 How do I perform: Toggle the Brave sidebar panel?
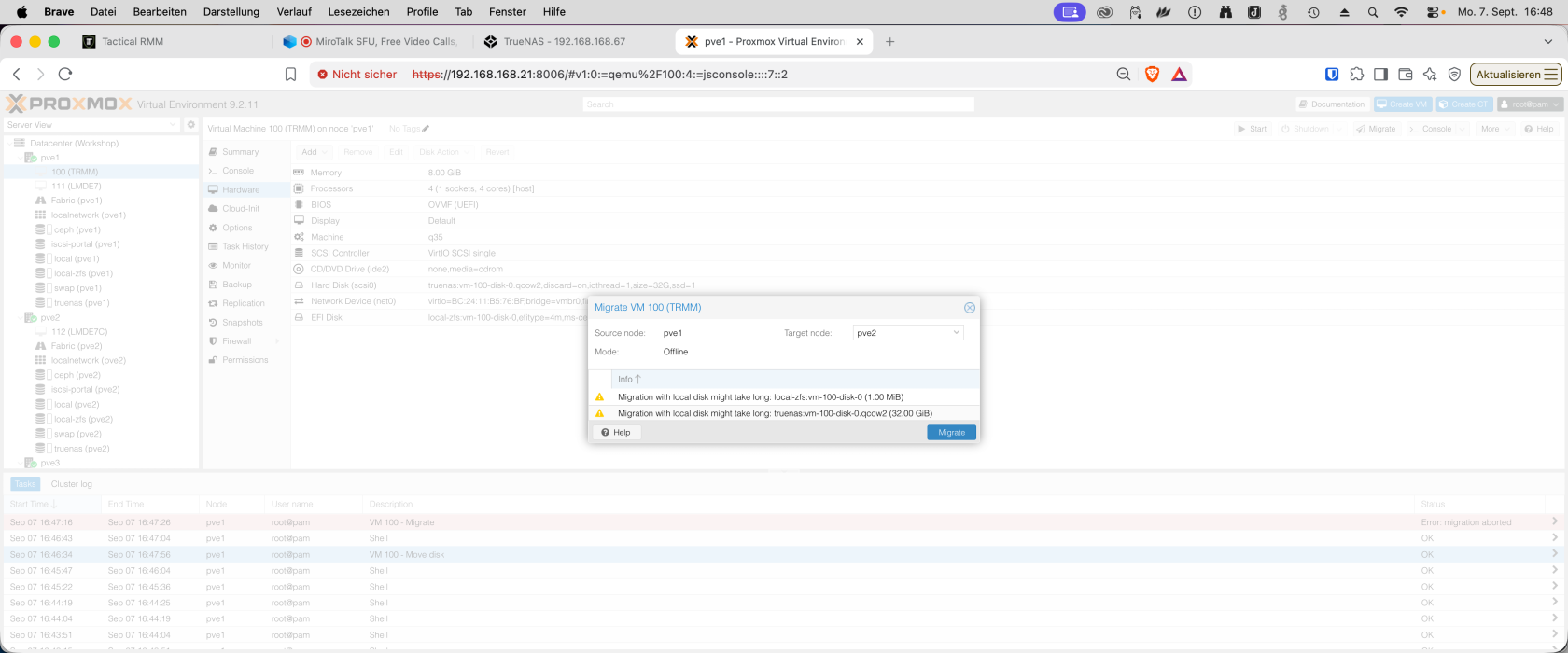[1380, 75]
